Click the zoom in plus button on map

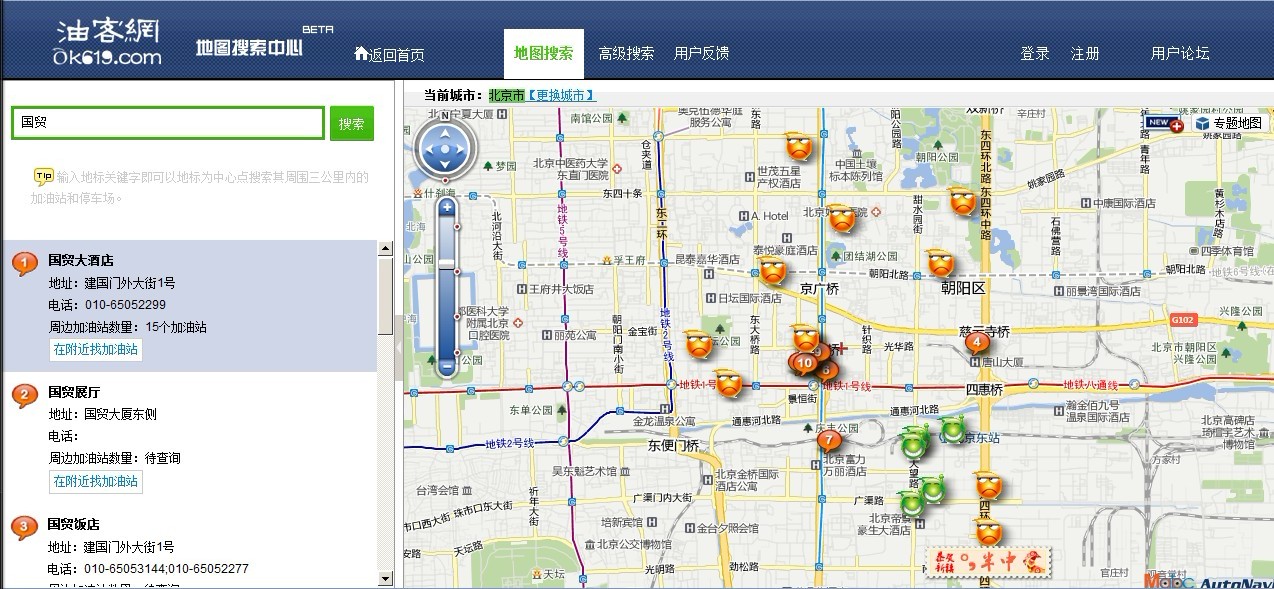tap(447, 207)
